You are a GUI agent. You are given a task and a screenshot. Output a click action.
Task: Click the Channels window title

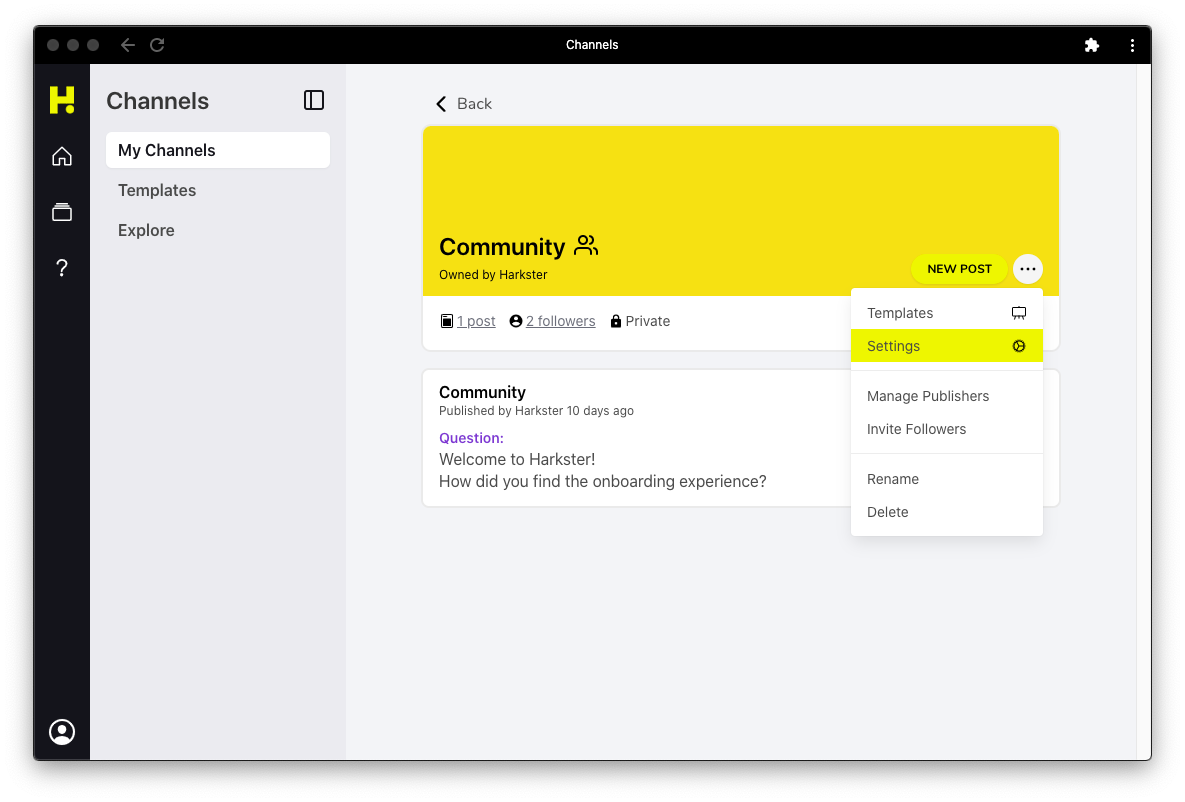click(x=592, y=45)
